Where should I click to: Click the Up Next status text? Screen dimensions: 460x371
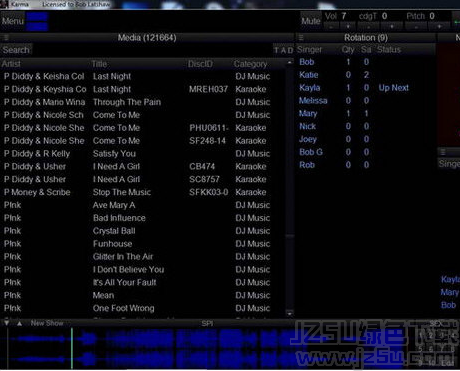coord(393,88)
